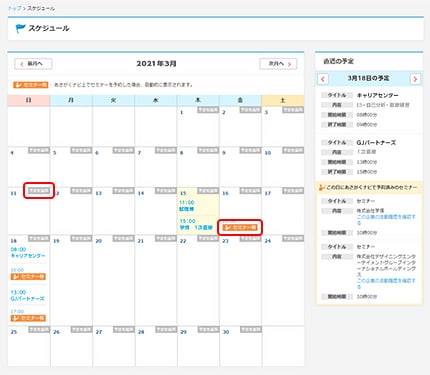This screenshot has height=375, width=430.
Task: Go to the previous month (前月へ)
Action: (33, 64)
